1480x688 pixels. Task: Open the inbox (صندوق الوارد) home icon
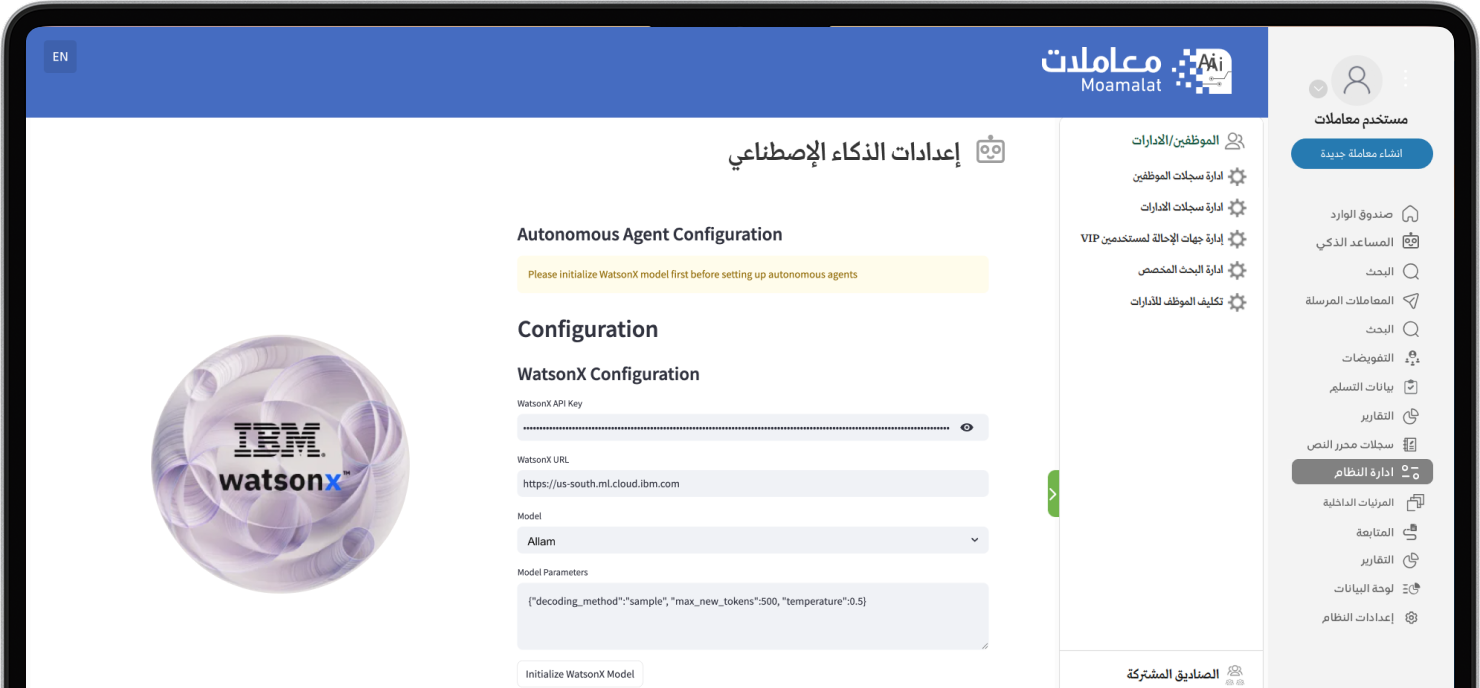pos(1410,214)
